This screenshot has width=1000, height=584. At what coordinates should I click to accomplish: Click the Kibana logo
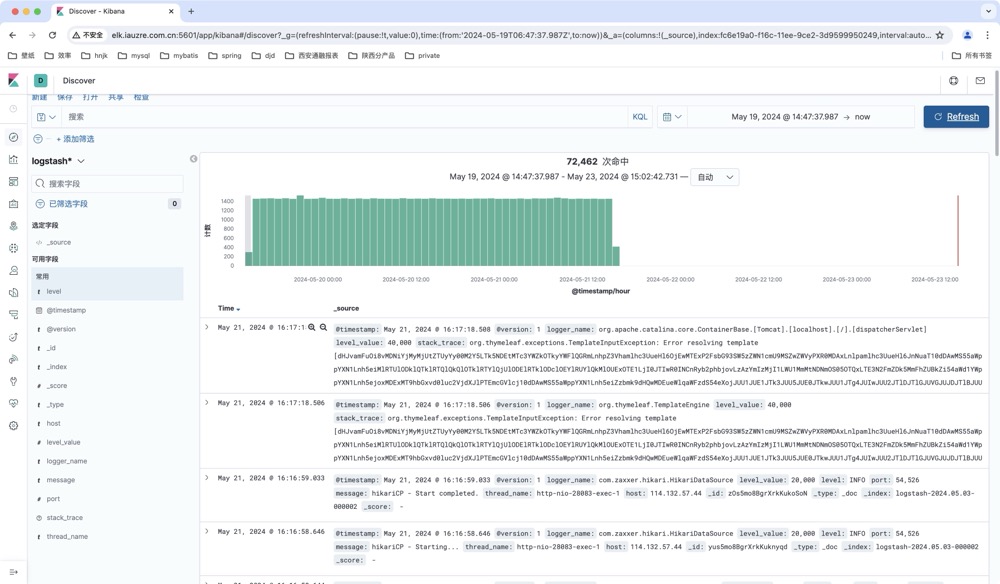point(13,80)
